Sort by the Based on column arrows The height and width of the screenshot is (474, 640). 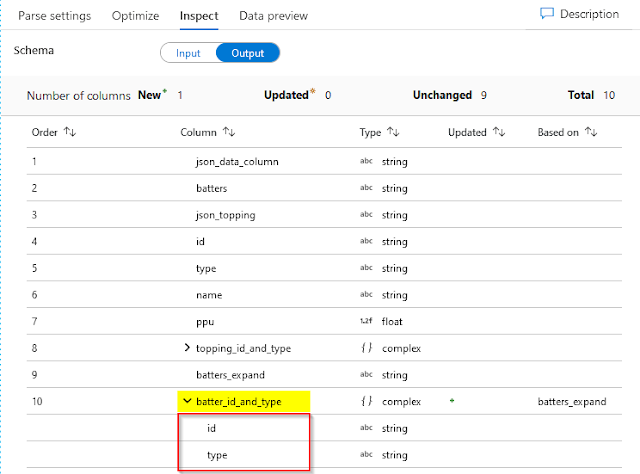(x=590, y=132)
